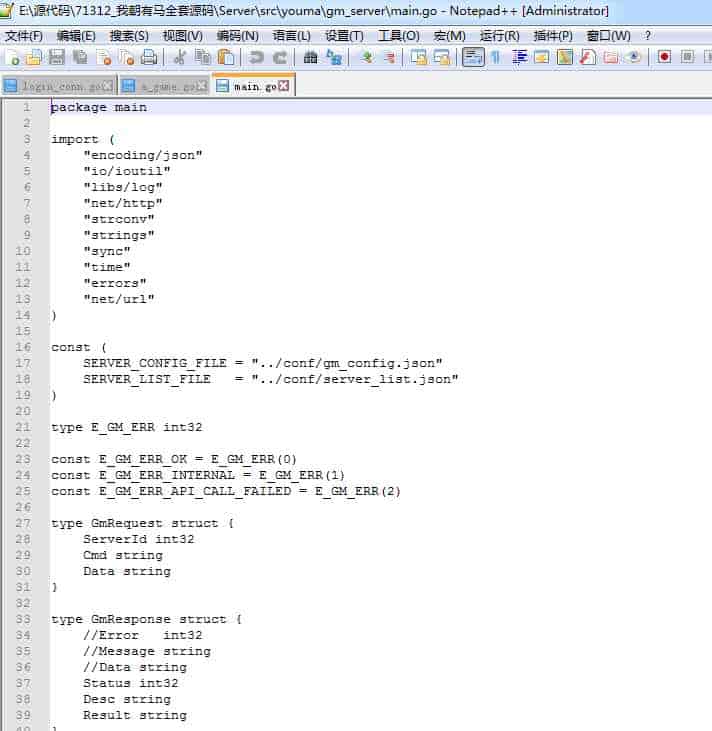Screen dimensions: 712x731
Task: Open the 语言(L) language menu
Action: [291, 36]
